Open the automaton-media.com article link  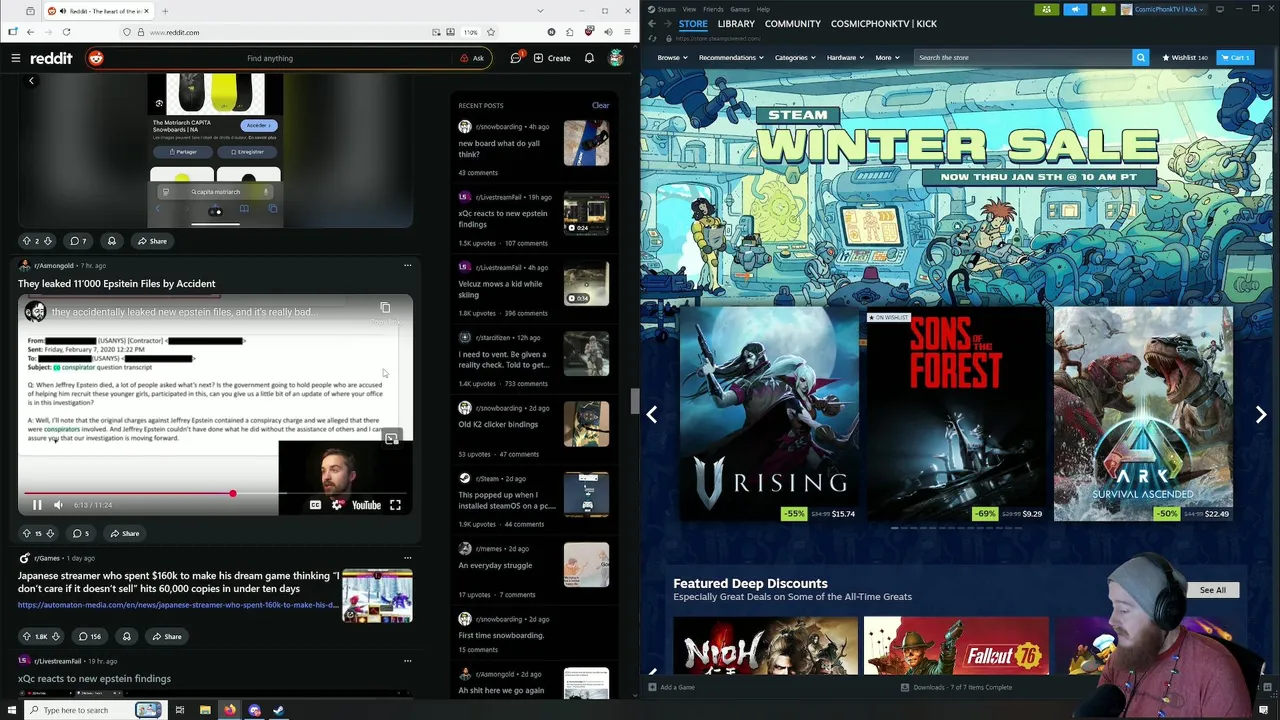point(177,605)
